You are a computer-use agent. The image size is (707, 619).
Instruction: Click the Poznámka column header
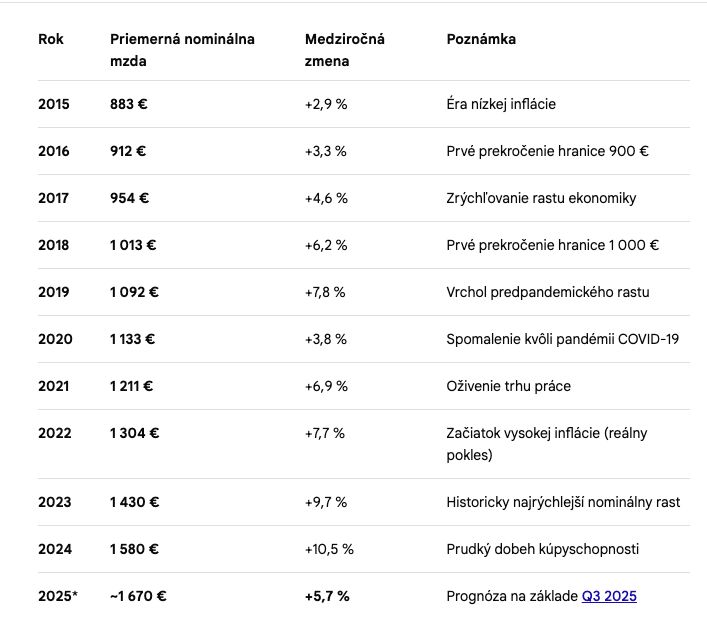coord(481,39)
